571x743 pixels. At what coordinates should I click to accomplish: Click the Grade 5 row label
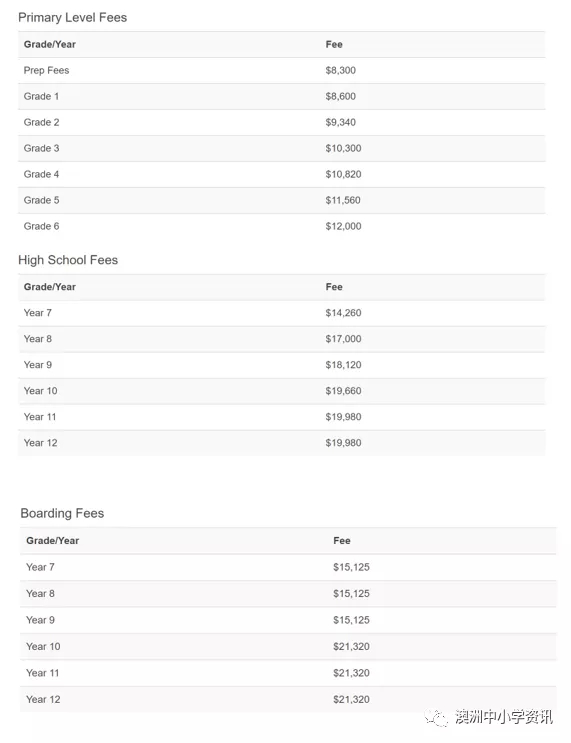41,200
